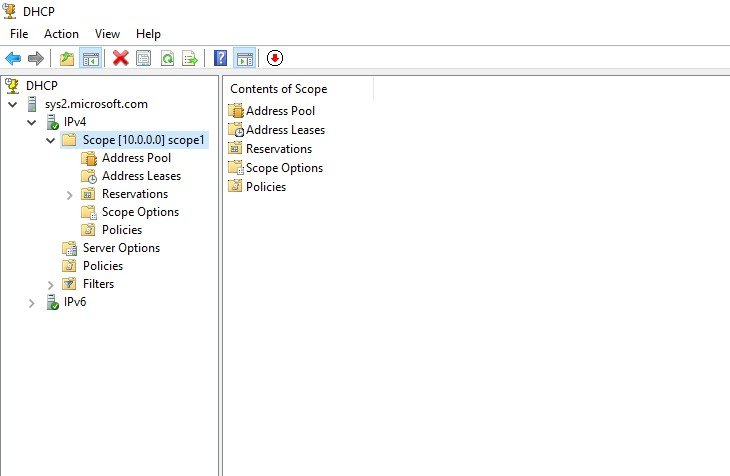Click the Address Leases folder icon in tree
730x476 pixels.
tap(88, 176)
